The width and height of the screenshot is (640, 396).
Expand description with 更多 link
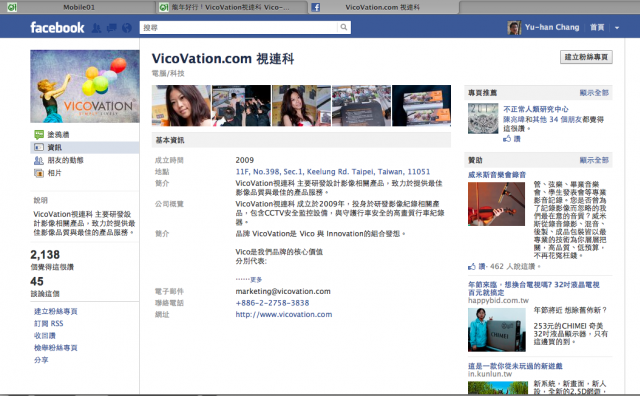[x=256, y=279]
